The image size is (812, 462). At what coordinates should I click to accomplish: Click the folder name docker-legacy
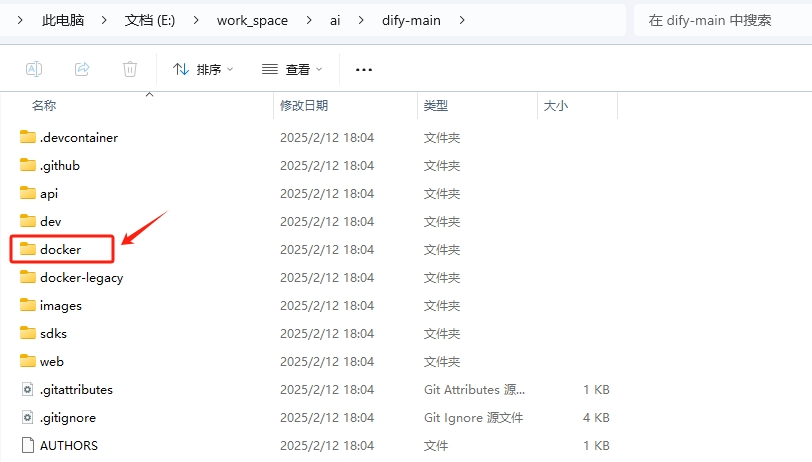point(81,278)
